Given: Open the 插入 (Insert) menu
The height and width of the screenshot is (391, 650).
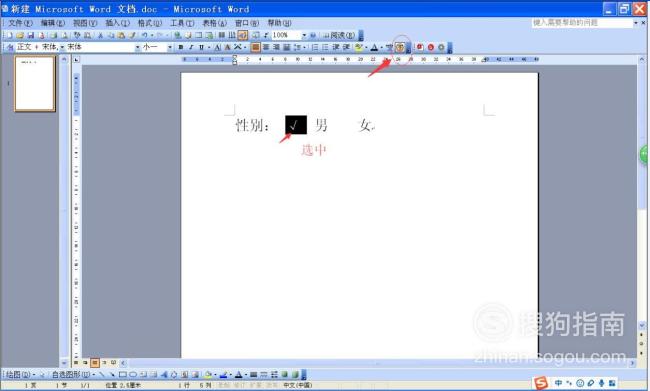Looking at the screenshot, I should point(117,23).
